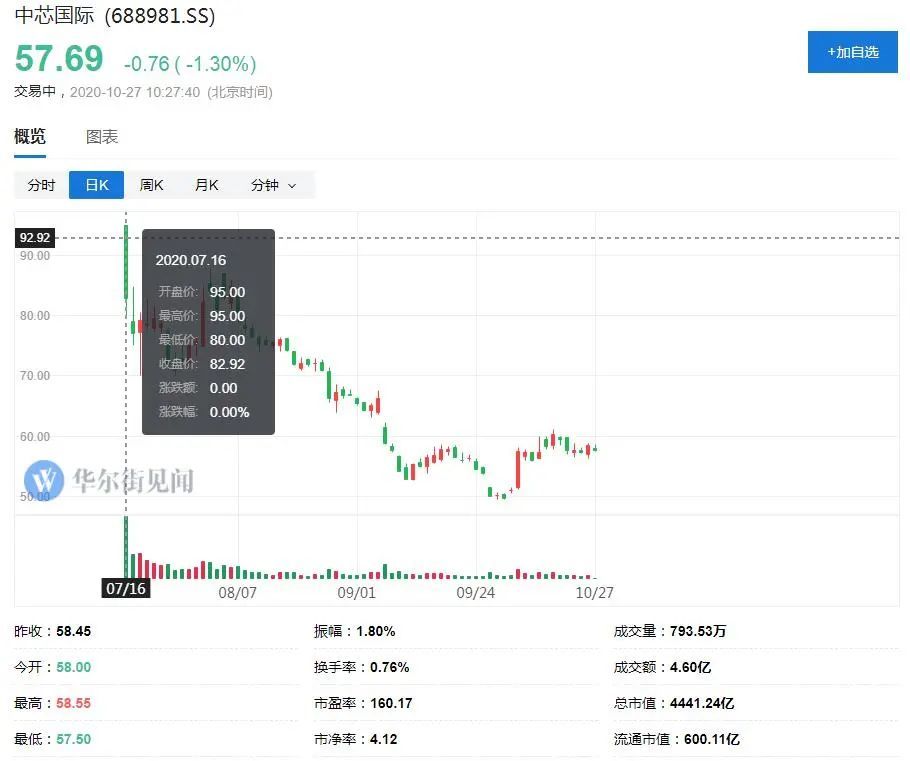The image size is (910, 761).
Task: Click the +加自选 button
Action: [853, 52]
